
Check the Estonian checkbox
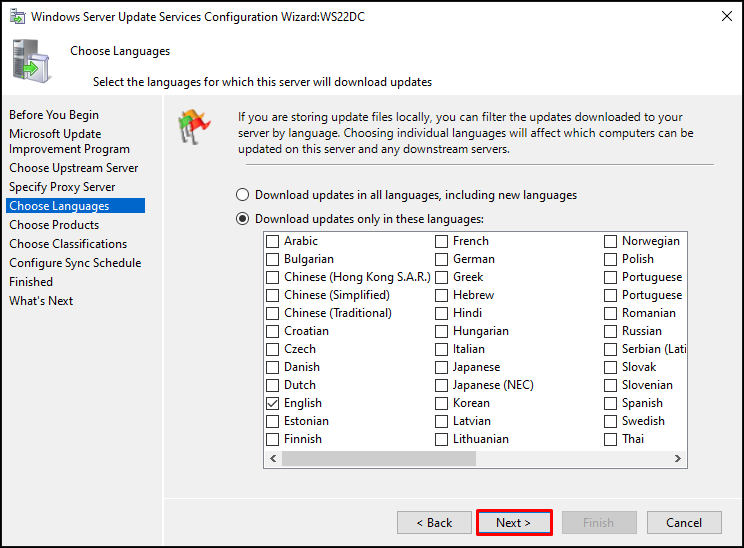pyautogui.click(x=272, y=422)
